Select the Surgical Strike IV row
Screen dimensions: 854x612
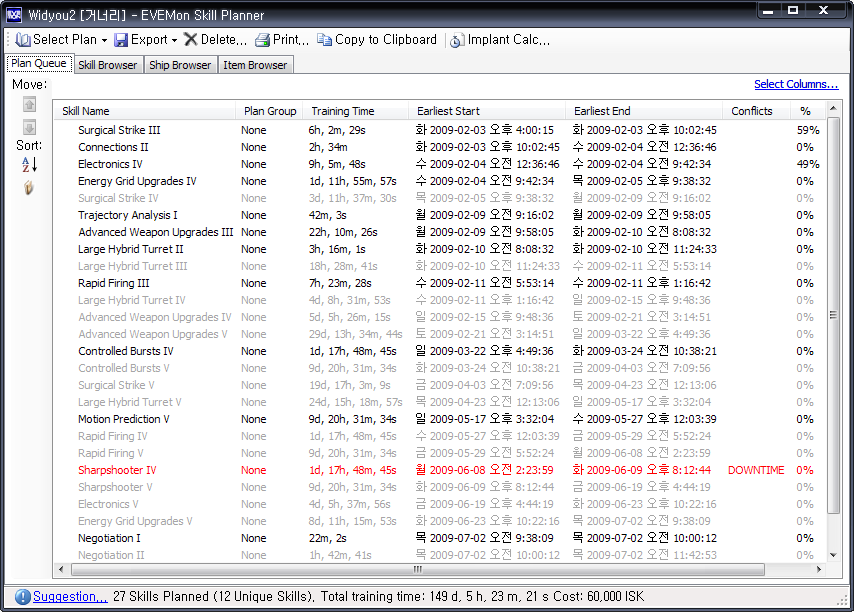point(440,198)
